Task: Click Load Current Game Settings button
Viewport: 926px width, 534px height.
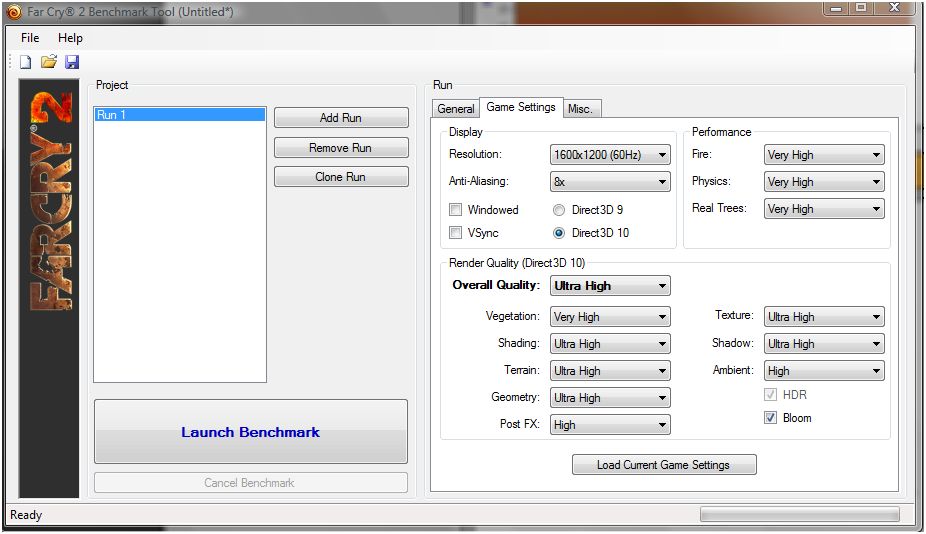Action: click(664, 465)
